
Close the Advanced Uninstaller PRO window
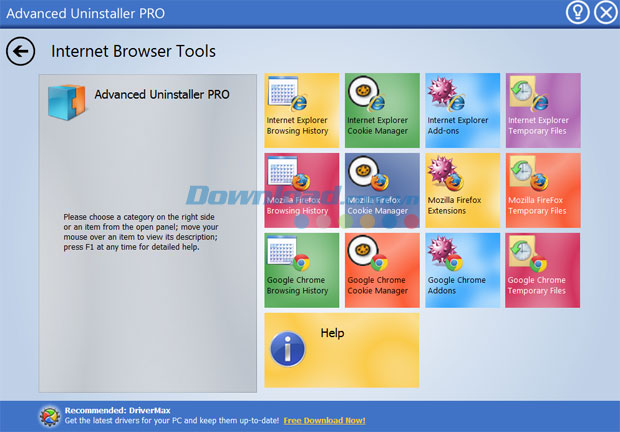(606, 13)
